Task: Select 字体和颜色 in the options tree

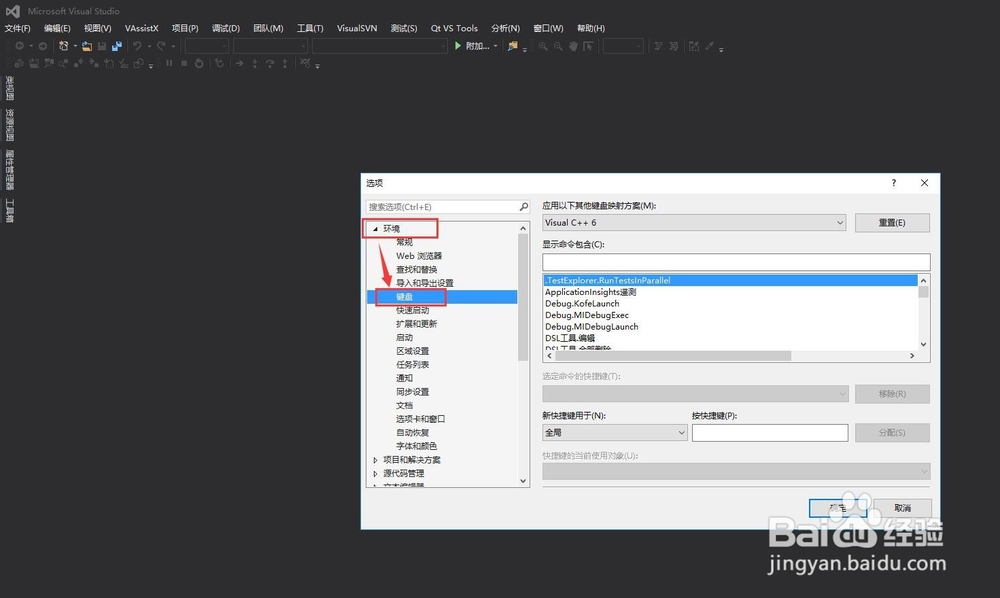Action: [416, 446]
